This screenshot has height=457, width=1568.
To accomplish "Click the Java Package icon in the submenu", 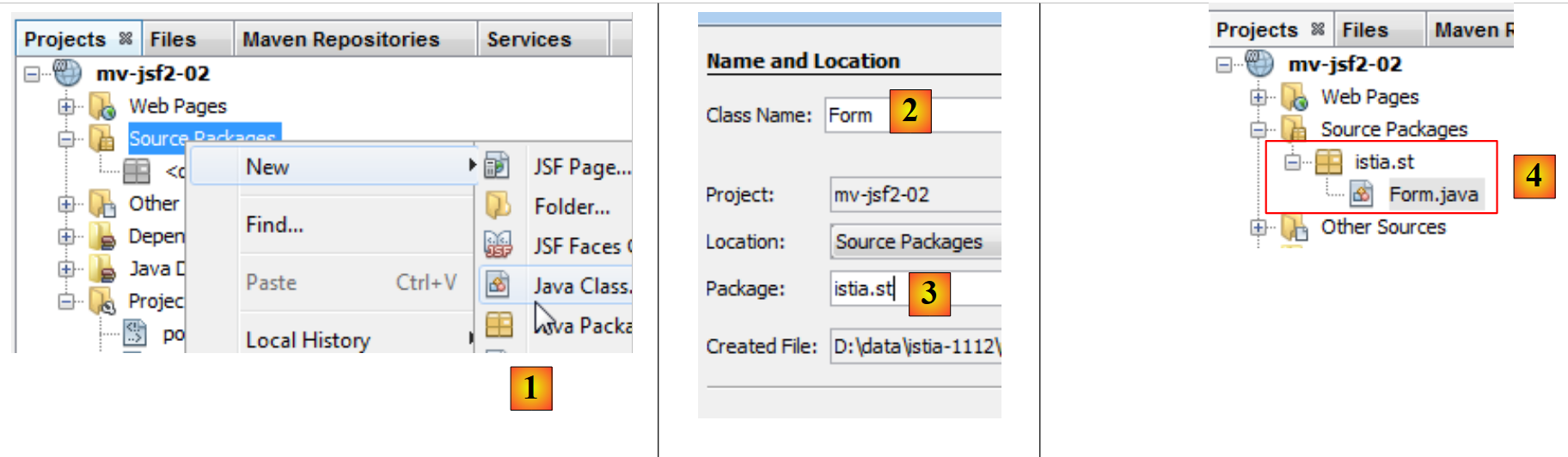I will click(x=499, y=325).
